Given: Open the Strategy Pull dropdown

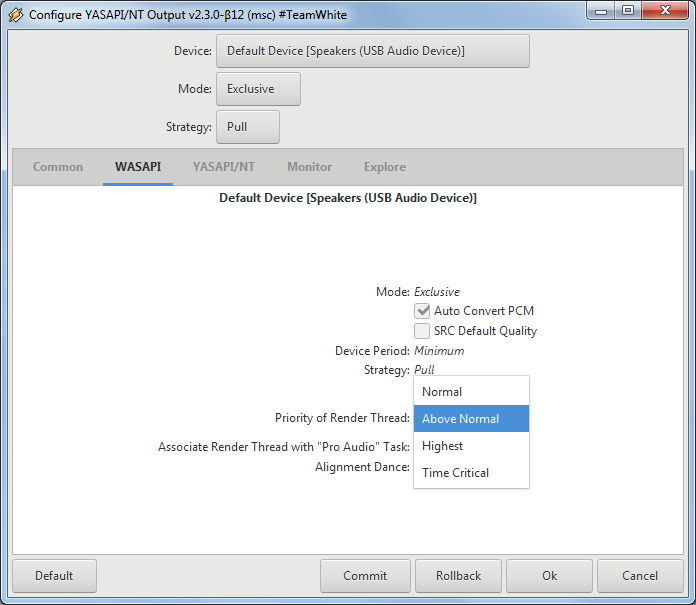Looking at the screenshot, I should pyautogui.click(x=247, y=127).
